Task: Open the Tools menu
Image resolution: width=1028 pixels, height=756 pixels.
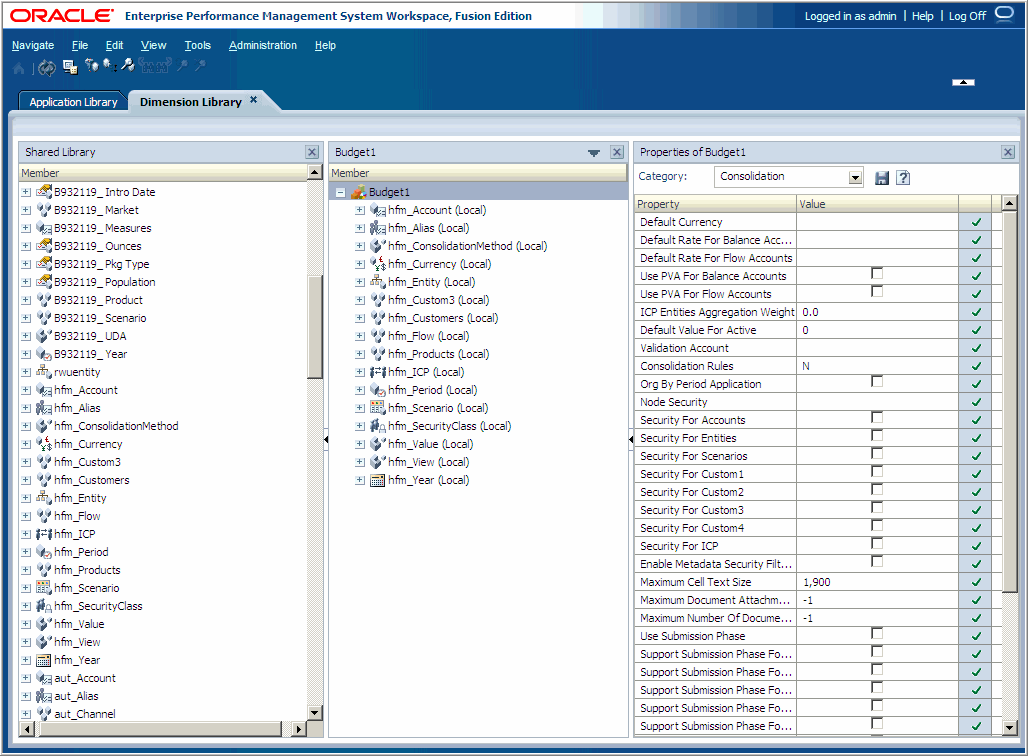Action: click(x=197, y=45)
